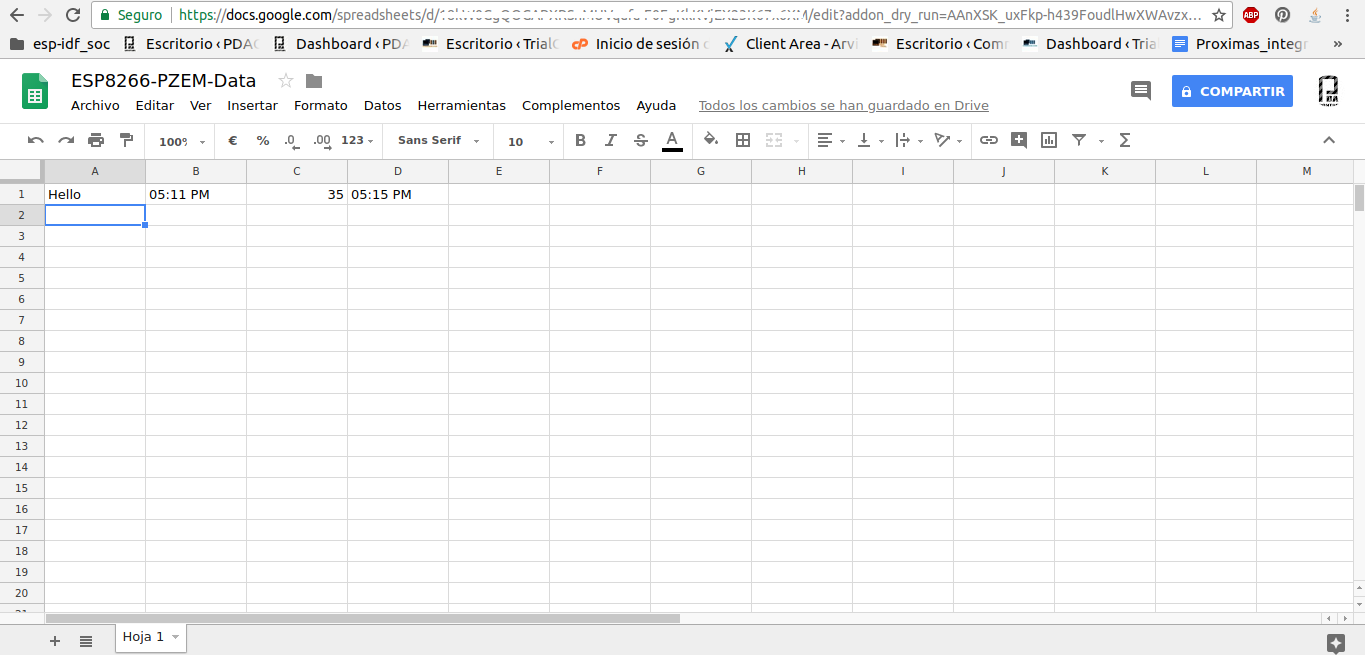Move document using folder icon

[x=314, y=81]
